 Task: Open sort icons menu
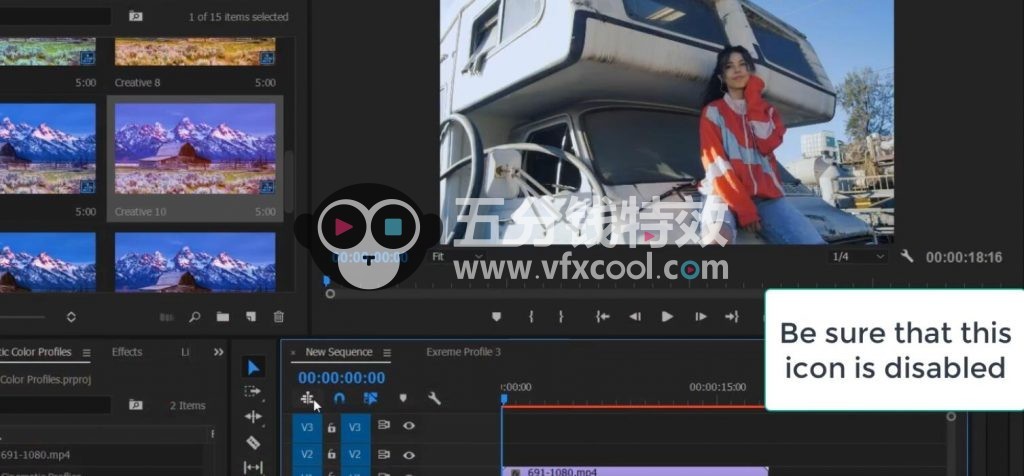(x=71, y=317)
